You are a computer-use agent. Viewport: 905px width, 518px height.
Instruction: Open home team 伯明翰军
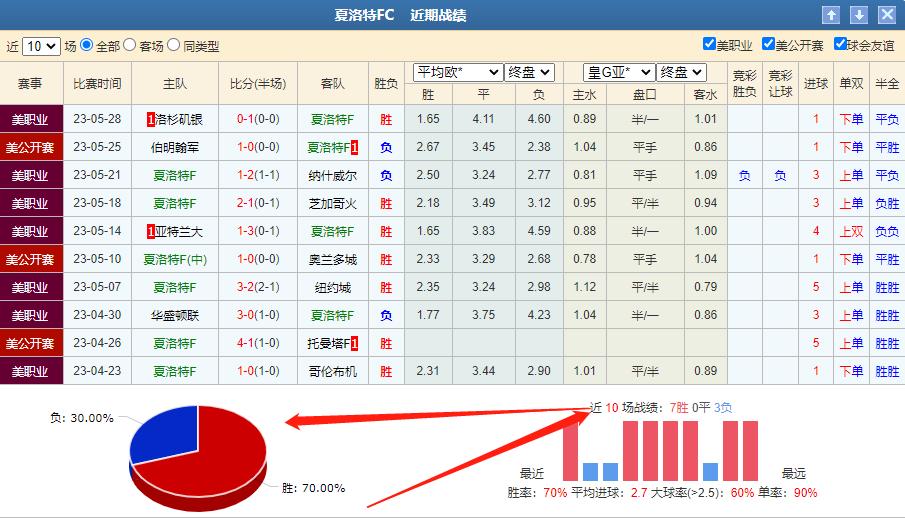tap(175, 147)
